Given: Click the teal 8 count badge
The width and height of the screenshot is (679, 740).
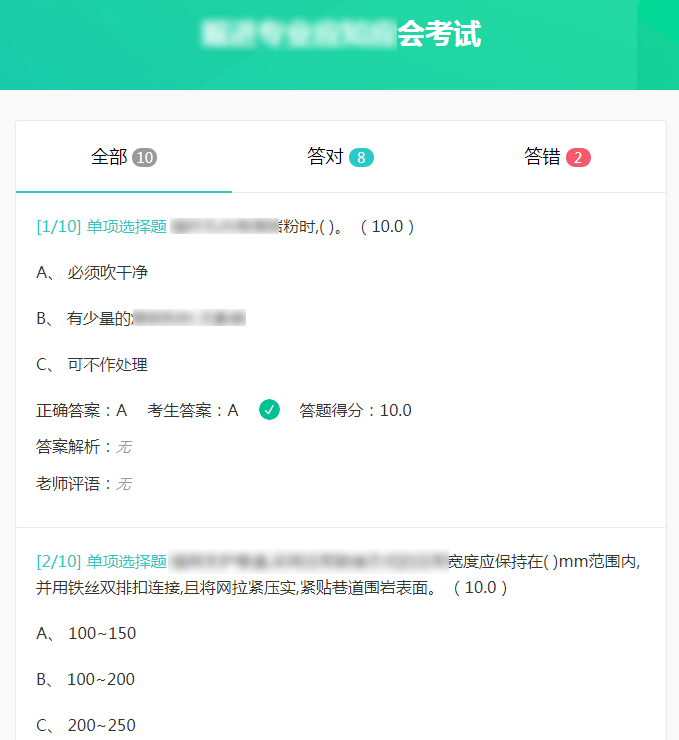Looking at the screenshot, I should [x=361, y=158].
